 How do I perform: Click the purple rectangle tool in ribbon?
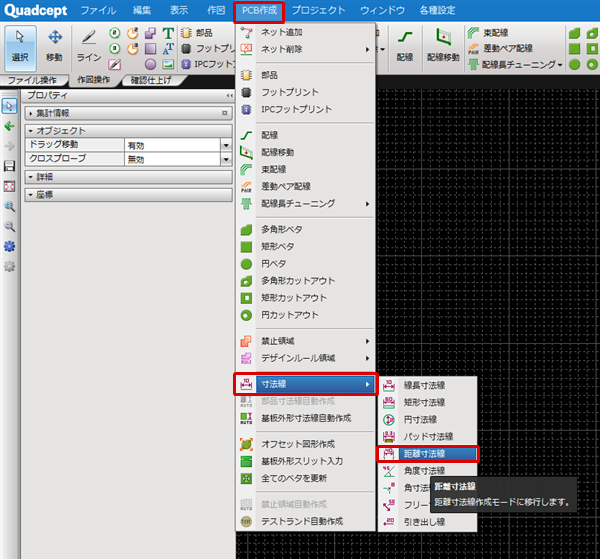coord(150,49)
